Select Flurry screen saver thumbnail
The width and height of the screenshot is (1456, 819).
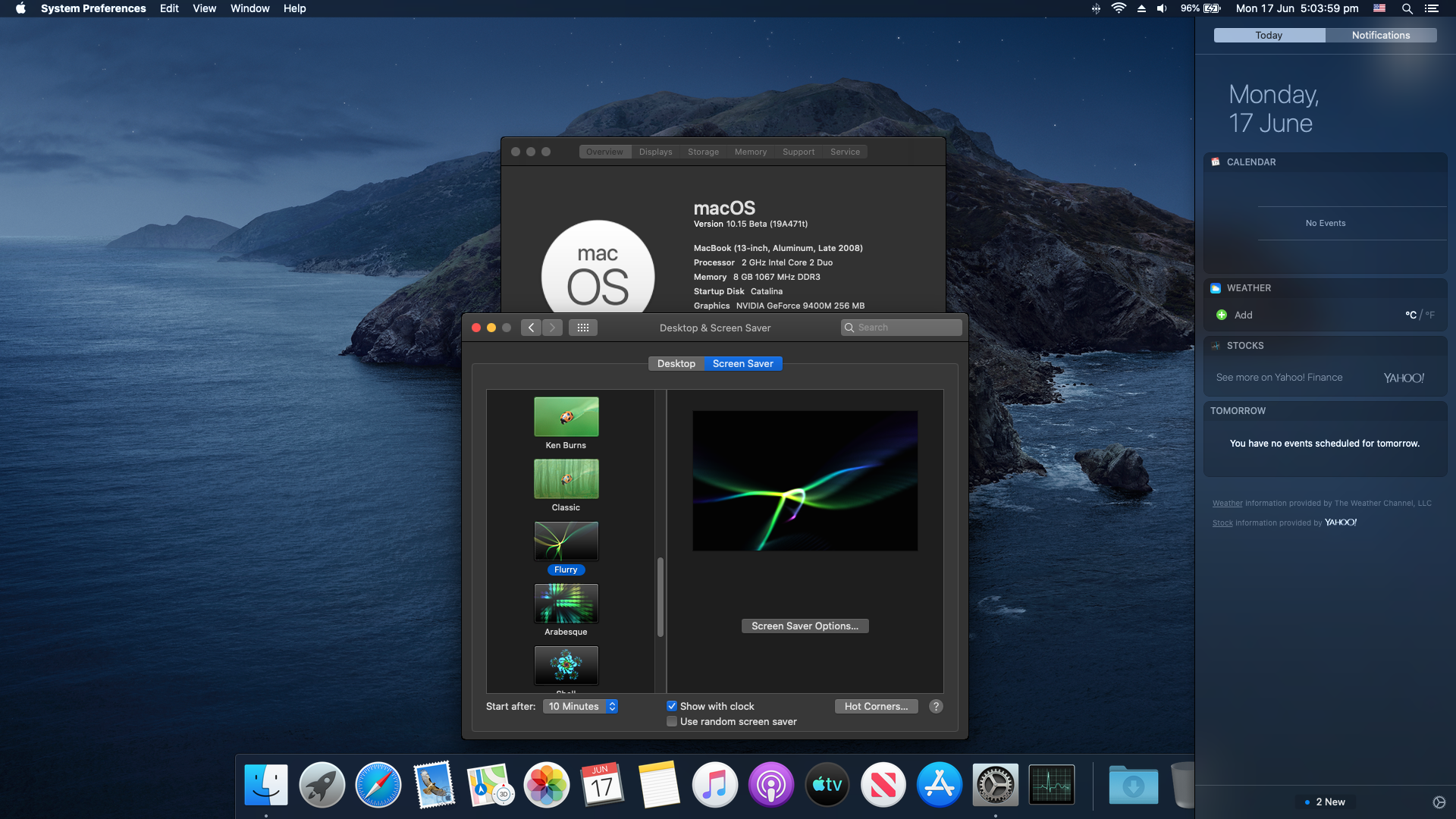point(566,541)
